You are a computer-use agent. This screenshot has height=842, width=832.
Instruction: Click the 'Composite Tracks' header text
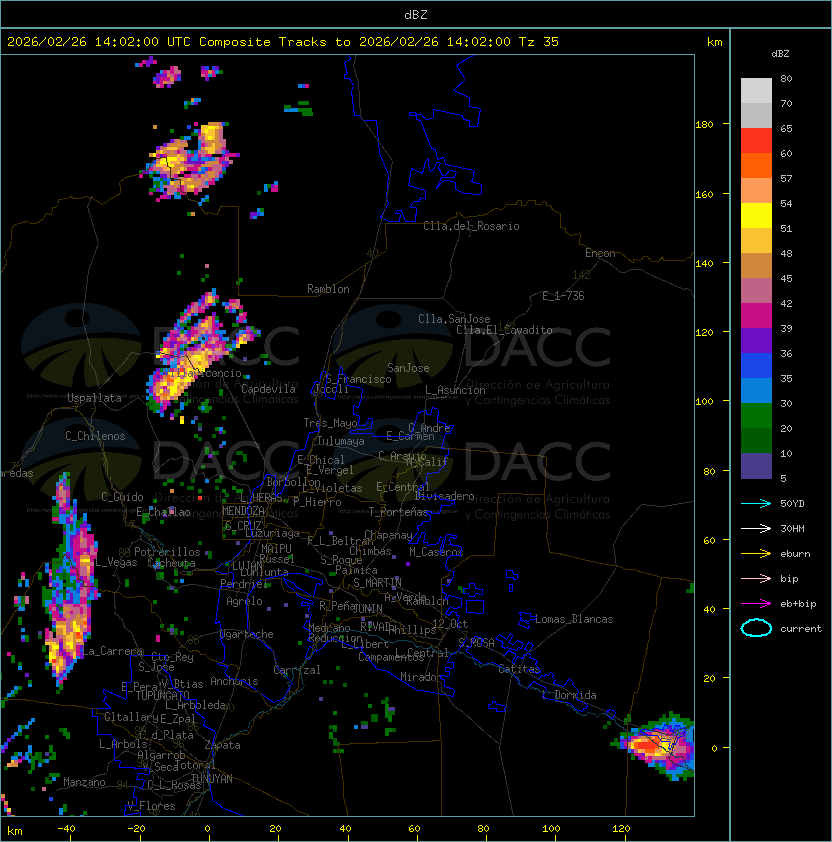[x=263, y=42]
